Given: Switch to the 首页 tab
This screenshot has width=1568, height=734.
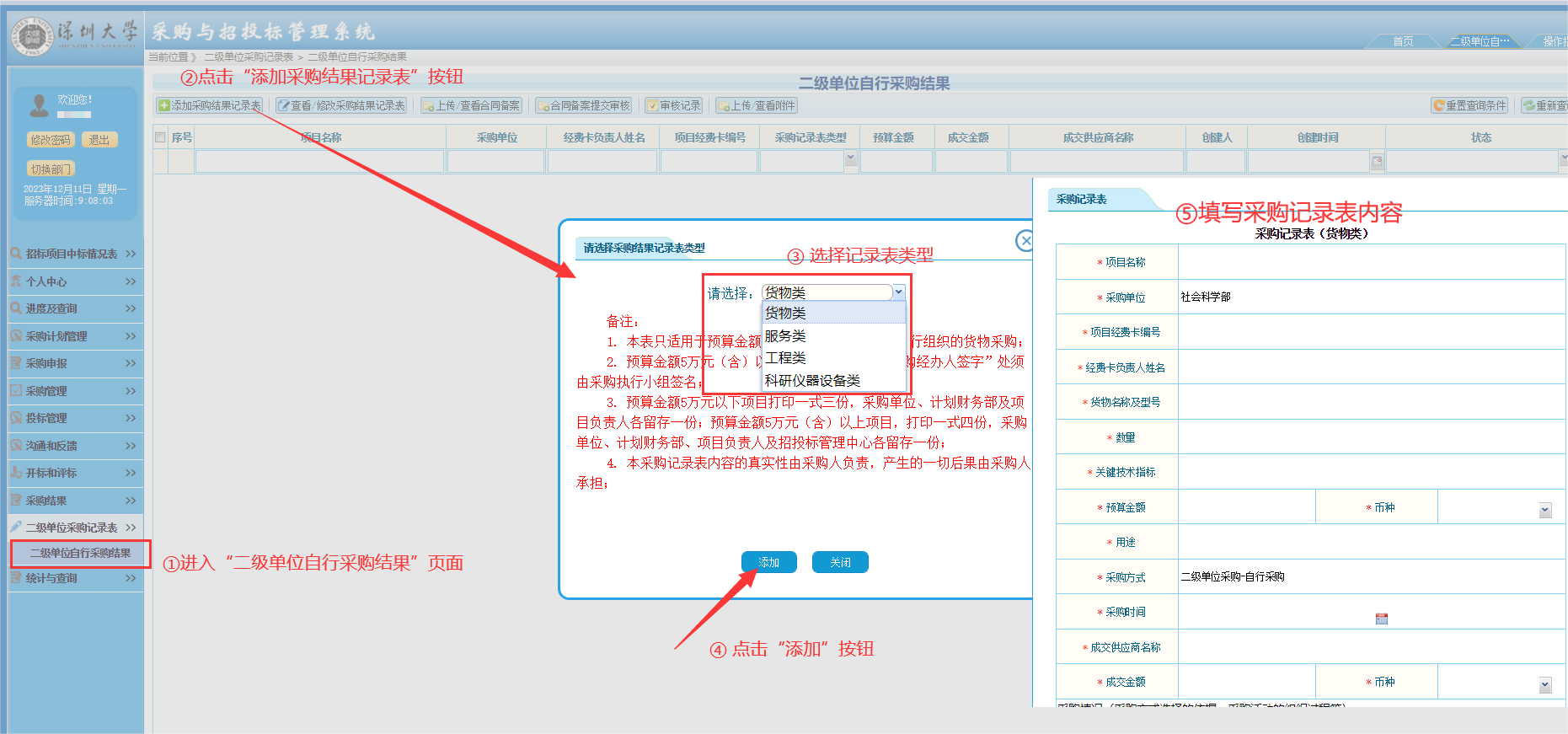Looking at the screenshot, I should [1402, 41].
